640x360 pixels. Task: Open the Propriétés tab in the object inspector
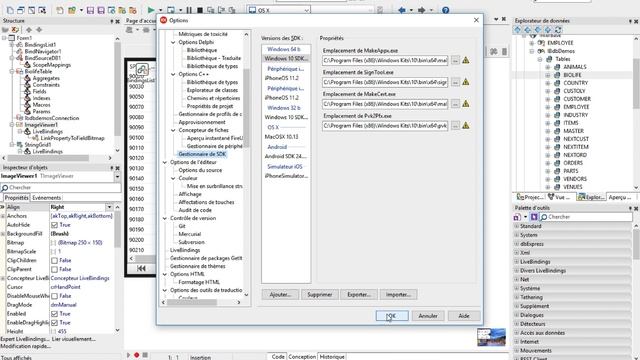point(16,198)
